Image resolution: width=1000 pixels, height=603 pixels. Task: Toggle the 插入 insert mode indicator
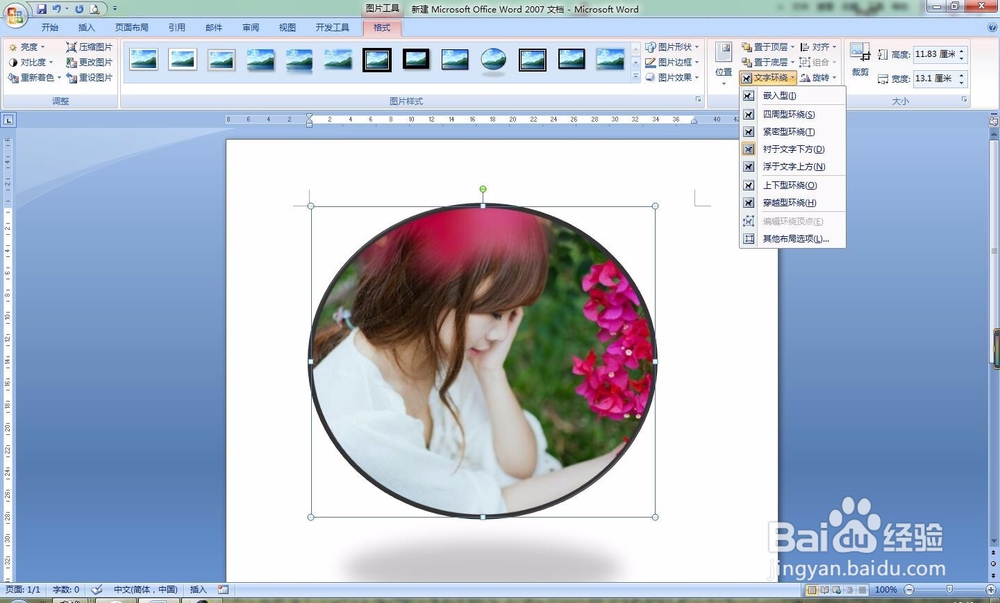point(198,590)
